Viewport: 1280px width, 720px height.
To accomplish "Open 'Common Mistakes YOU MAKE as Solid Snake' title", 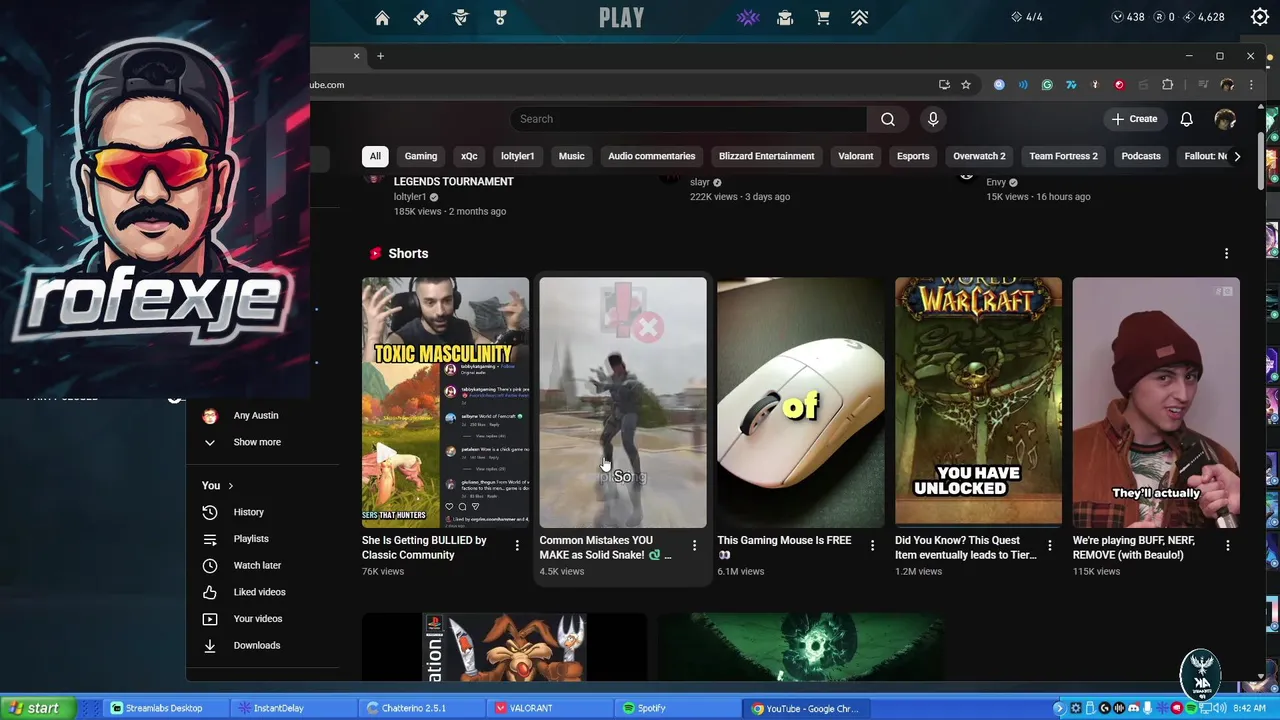I will [605, 548].
